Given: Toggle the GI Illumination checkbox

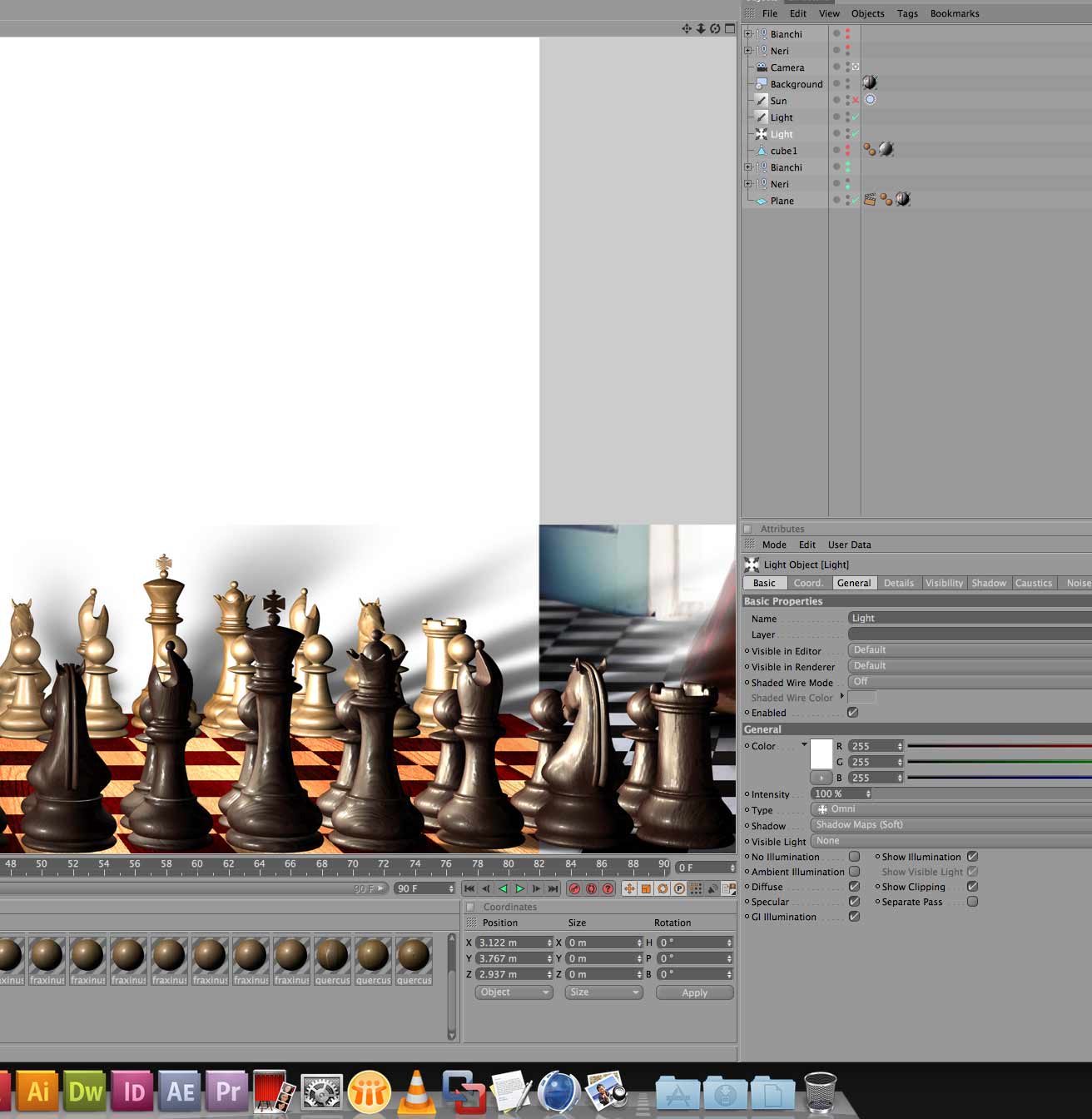Looking at the screenshot, I should (854, 916).
